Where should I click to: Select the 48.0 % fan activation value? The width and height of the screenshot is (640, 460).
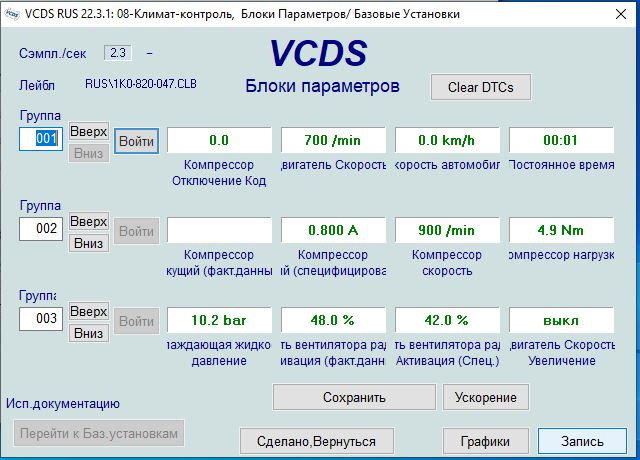(x=333, y=320)
